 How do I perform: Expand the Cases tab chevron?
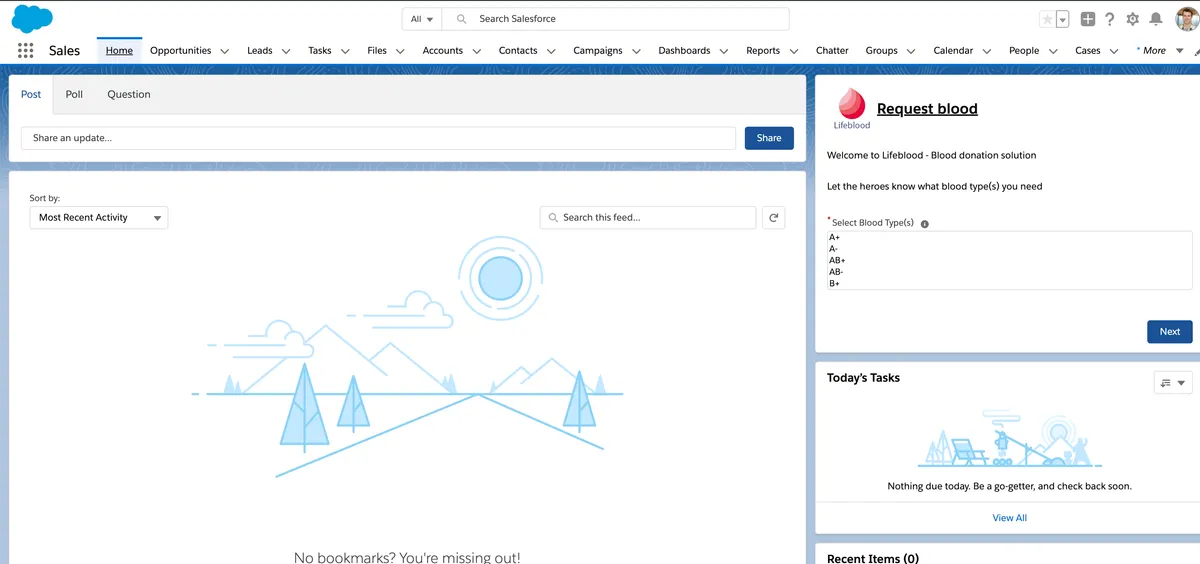coord(1114,51)
